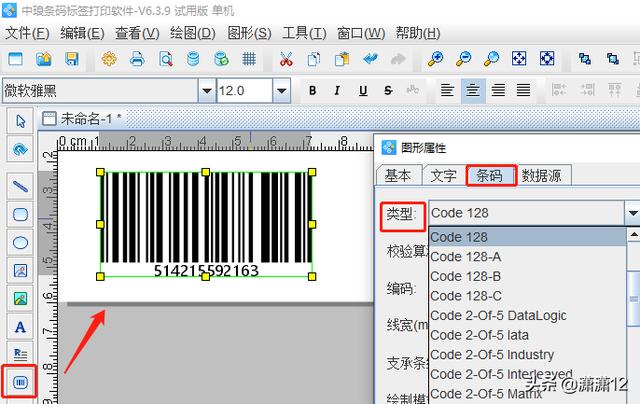
Task: Select the Text A tool
Action: pos(20,327)
